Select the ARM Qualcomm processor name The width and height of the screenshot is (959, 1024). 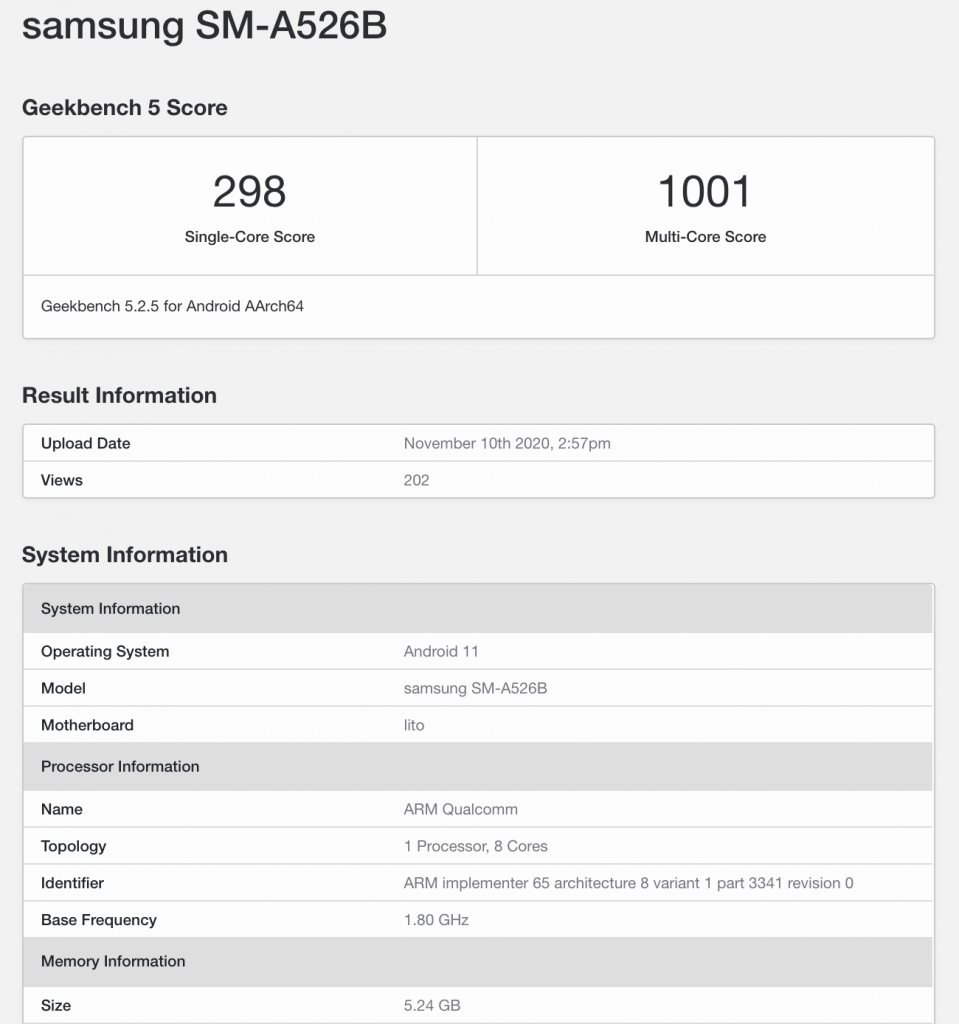click(x=460, y=809)
